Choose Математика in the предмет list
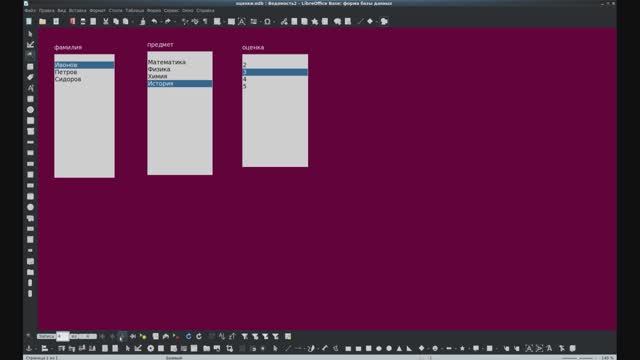Viewport: 640px width, 360px height. click(x=180, y=62)
